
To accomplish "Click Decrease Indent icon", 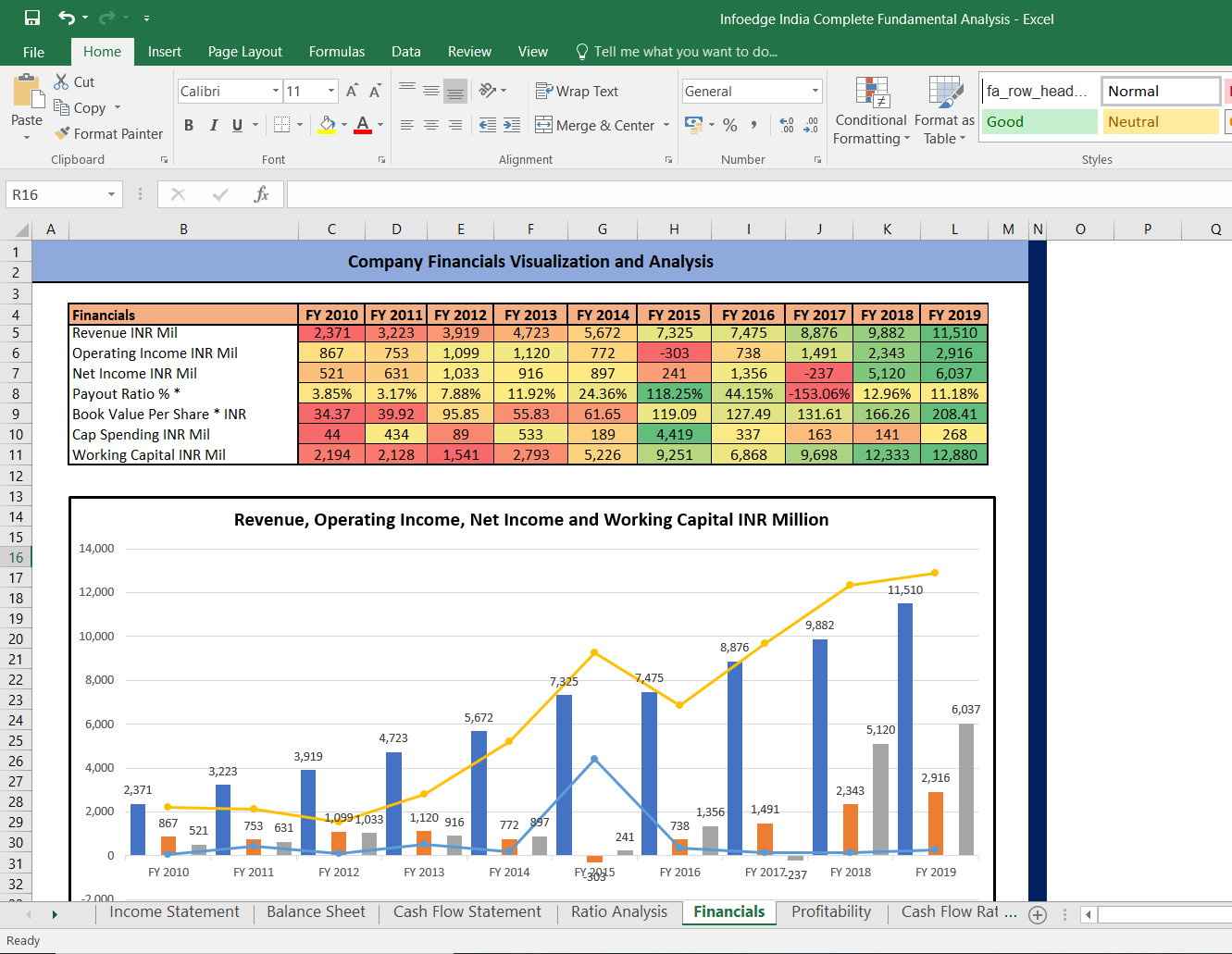I will click(488, 125).
